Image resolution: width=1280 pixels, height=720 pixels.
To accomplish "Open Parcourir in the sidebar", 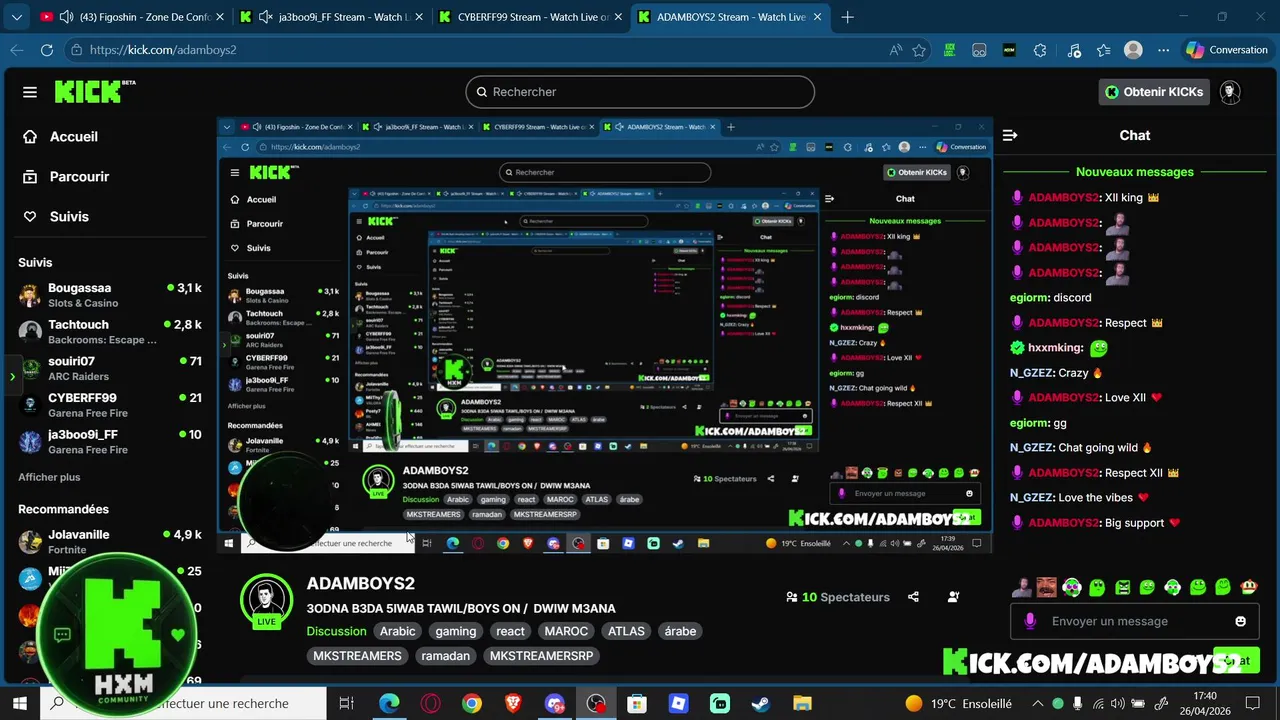I will [66, 176].
